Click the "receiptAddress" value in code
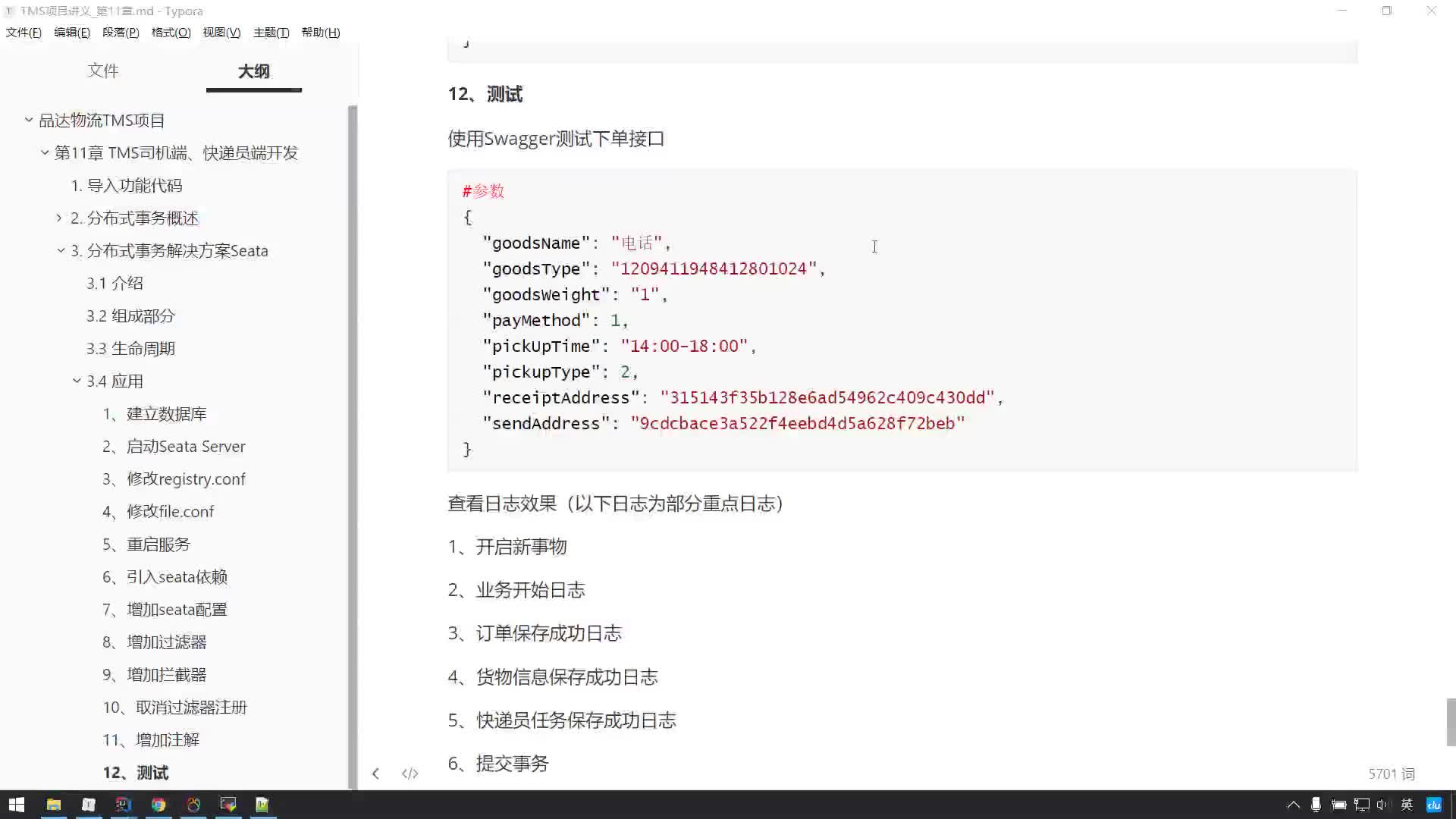 [827, 398]
